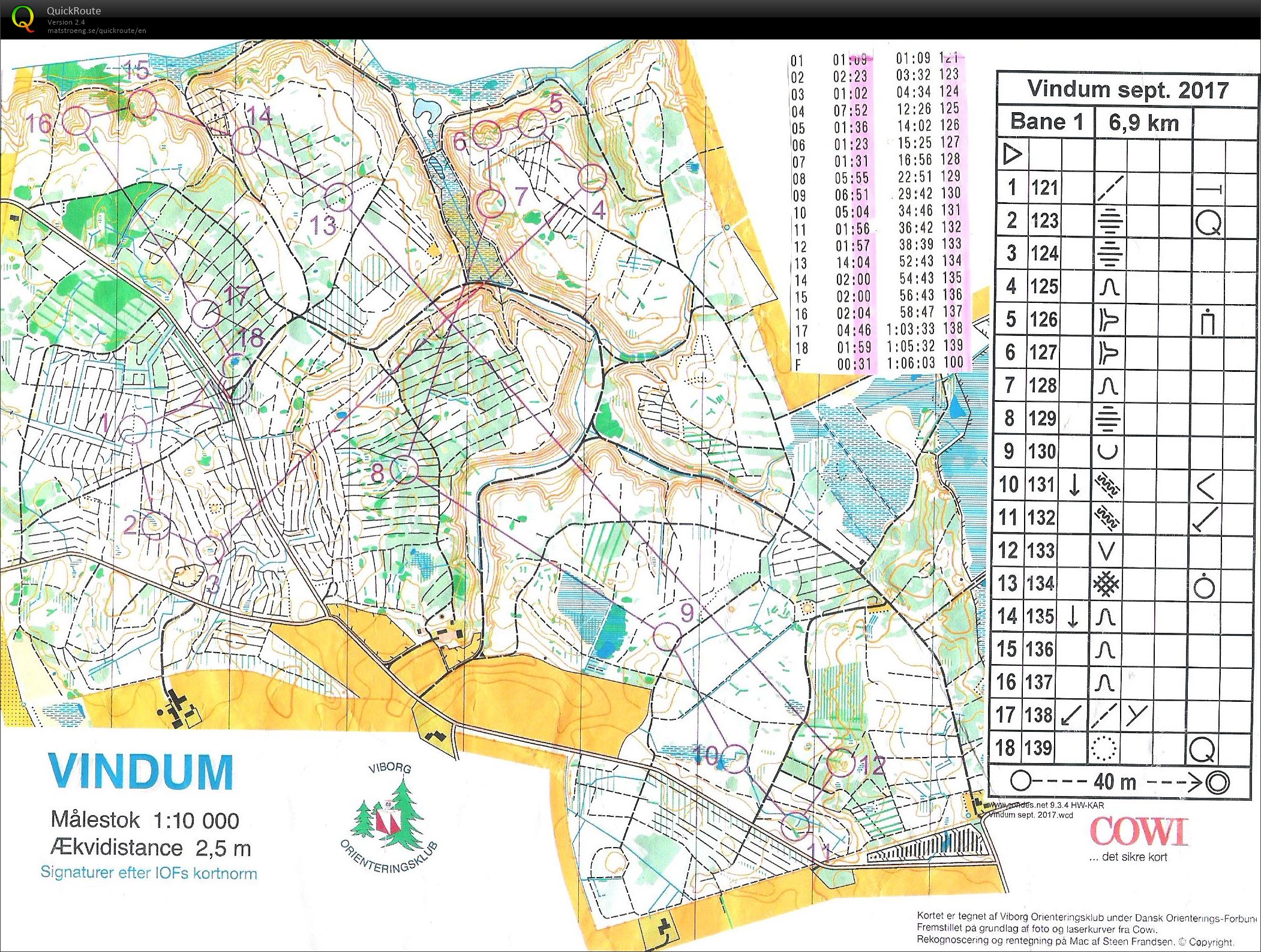Click control circle 4 on the map

[x=592, y=178]
